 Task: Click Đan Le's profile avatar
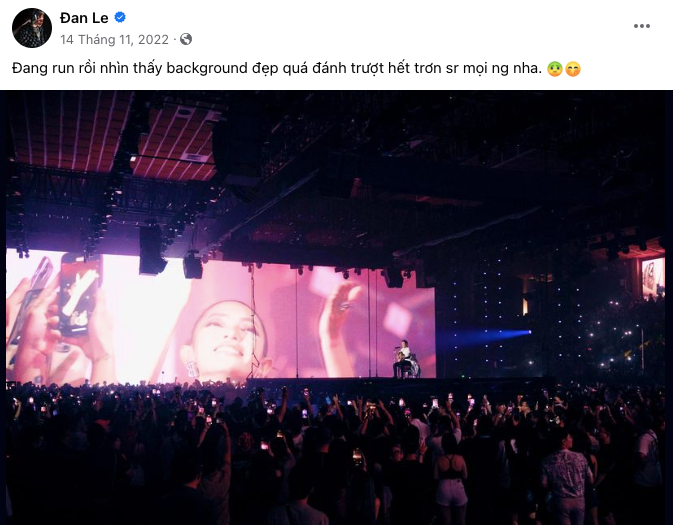[x=32, y=28]
